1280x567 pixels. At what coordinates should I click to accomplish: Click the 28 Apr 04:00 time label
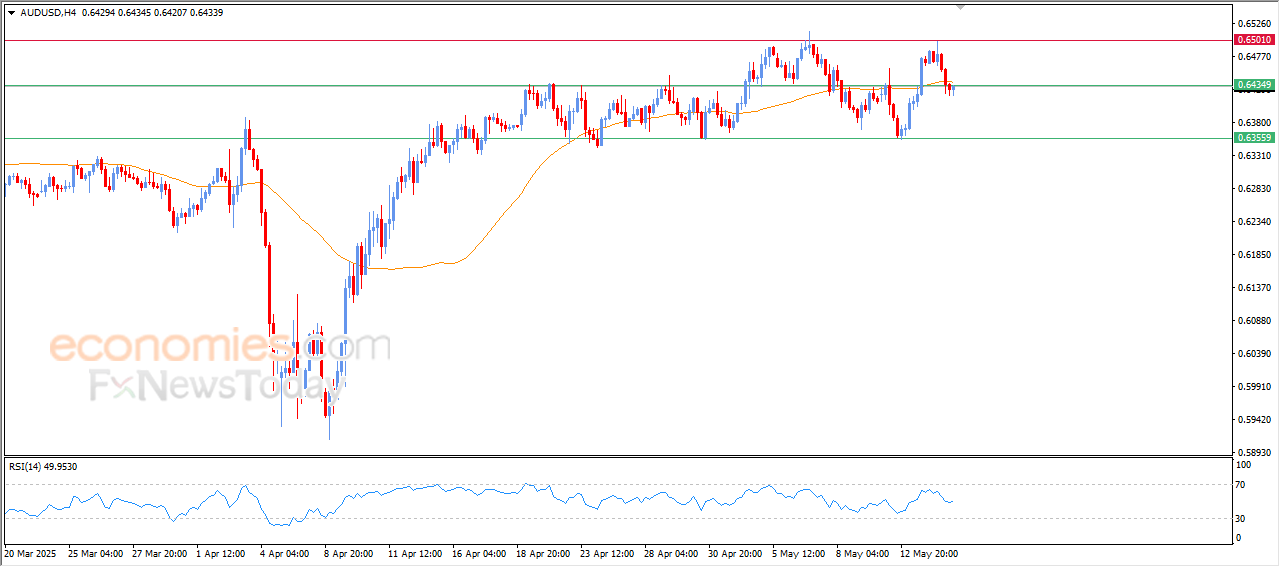click(x=672, y=552)
